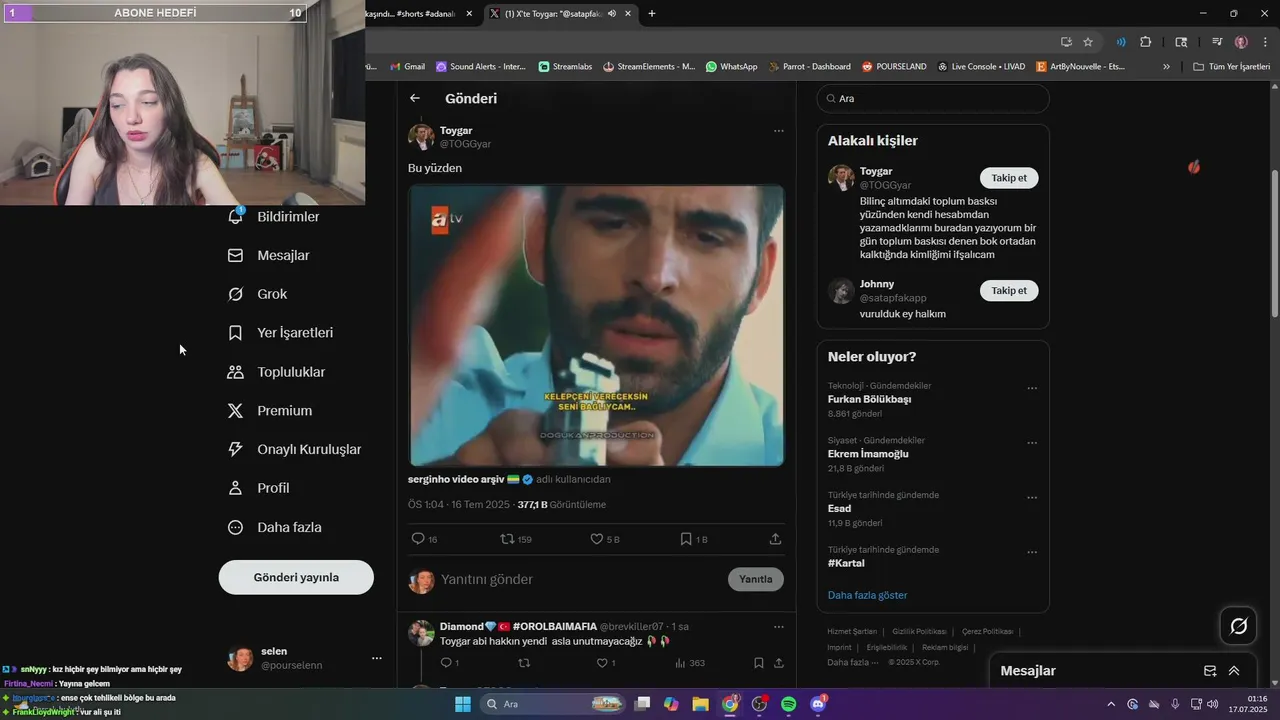Open Chrome profile avatar
Image resolution: width=1280 pixels, height=720 pixels.
point(1241,42)
